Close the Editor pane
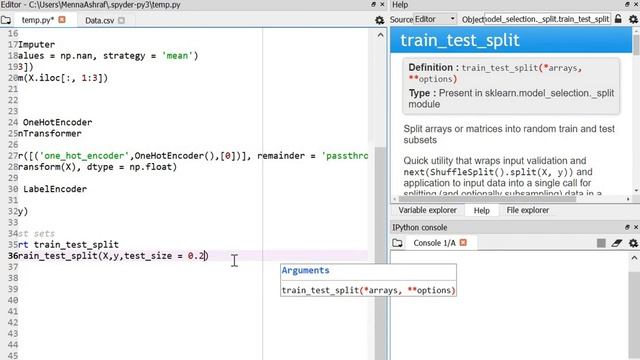The image size is (640, 360). tap(382, 4)
